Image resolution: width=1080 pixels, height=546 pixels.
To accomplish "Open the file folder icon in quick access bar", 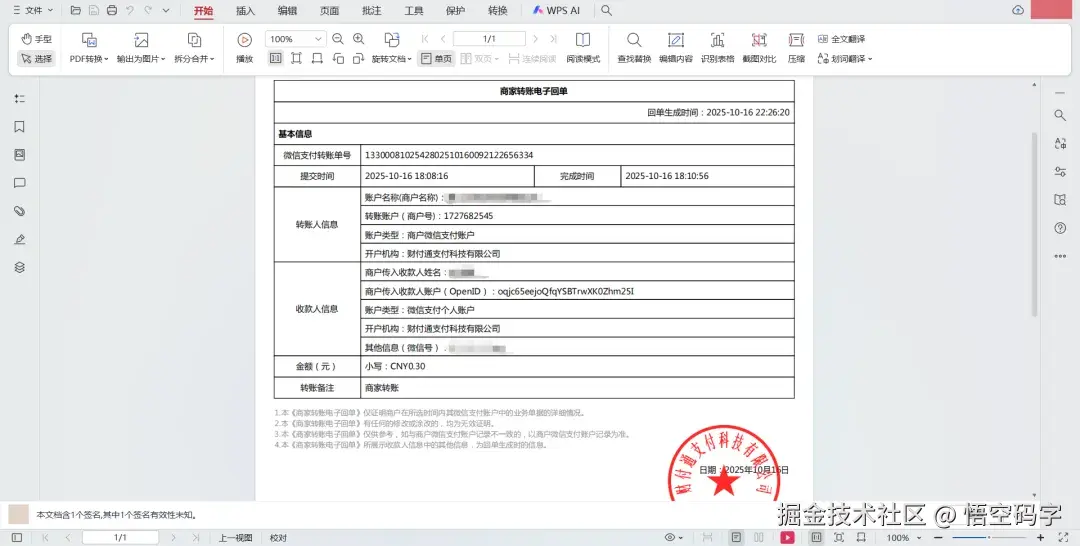I will coord(76,10).
